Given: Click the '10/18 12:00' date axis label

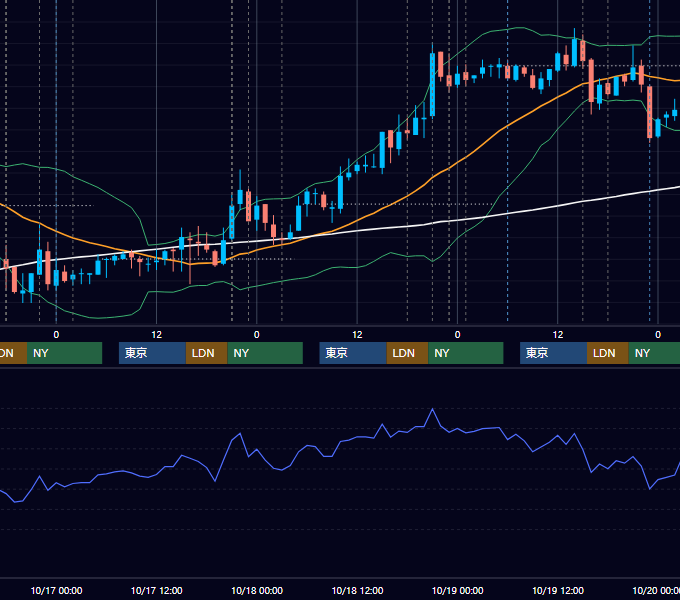Looking at the screenshot, I should pos(357,590).
